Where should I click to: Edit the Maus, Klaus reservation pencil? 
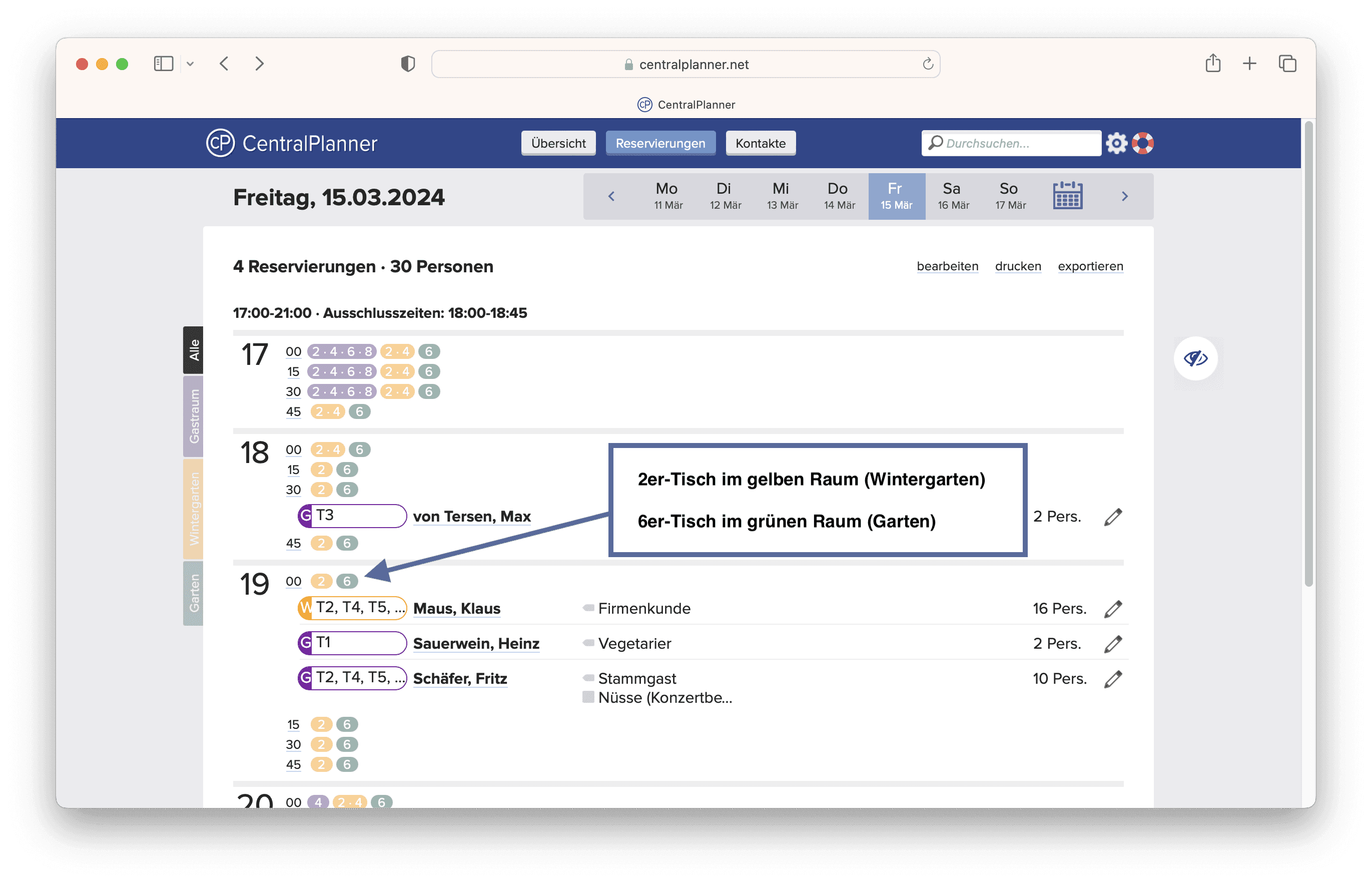click(x=1113, y=609)
